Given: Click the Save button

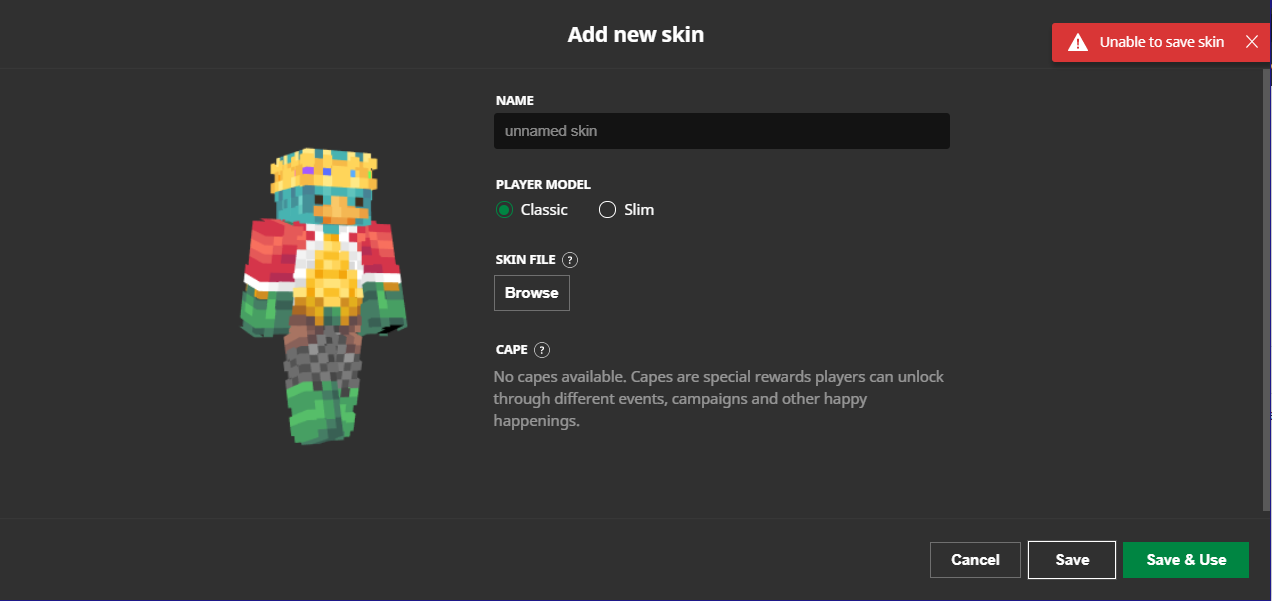Looking at the screenshot, I should tap(1072, 560).
